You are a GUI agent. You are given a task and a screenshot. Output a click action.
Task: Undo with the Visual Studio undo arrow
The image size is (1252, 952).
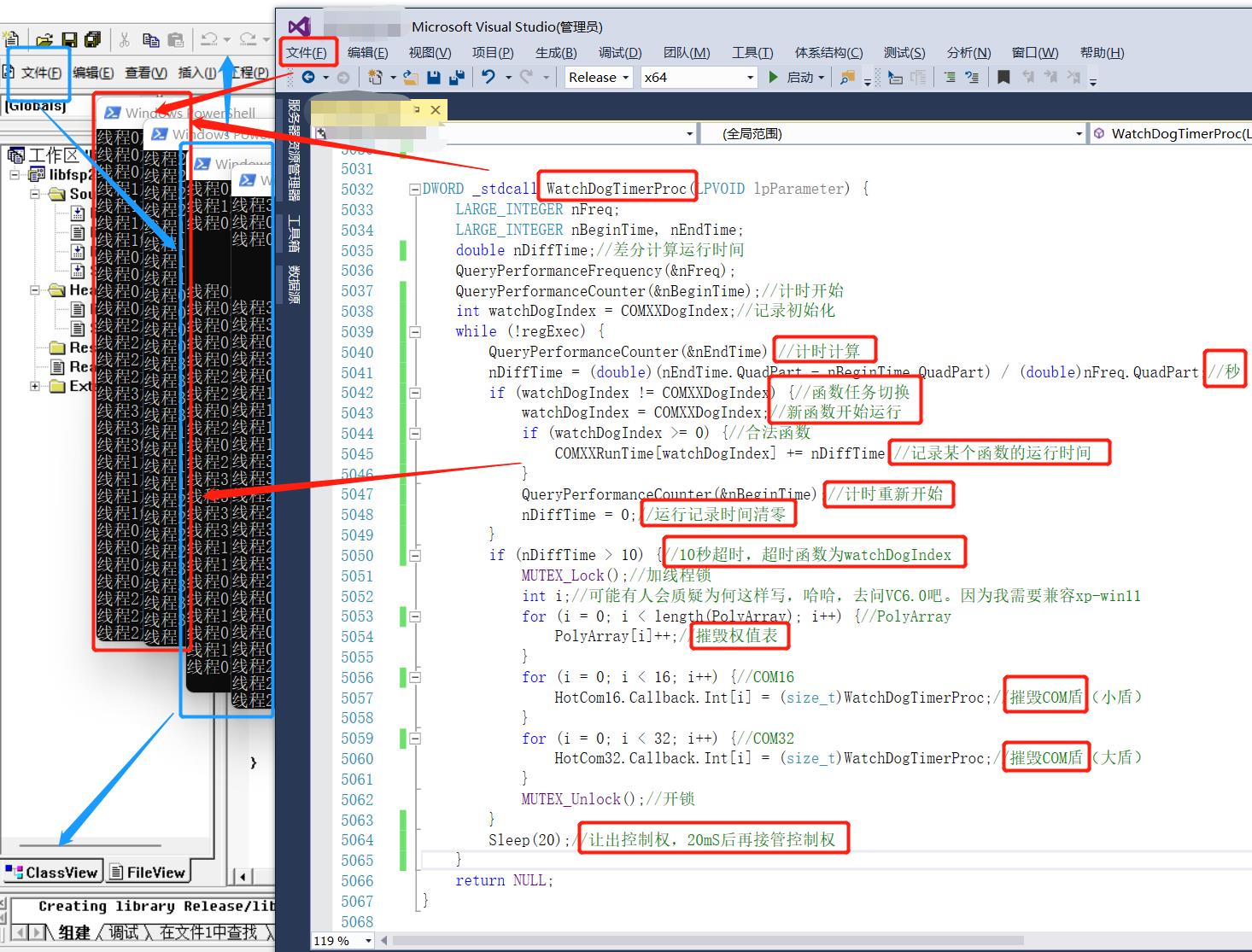(x=488, y=78)
